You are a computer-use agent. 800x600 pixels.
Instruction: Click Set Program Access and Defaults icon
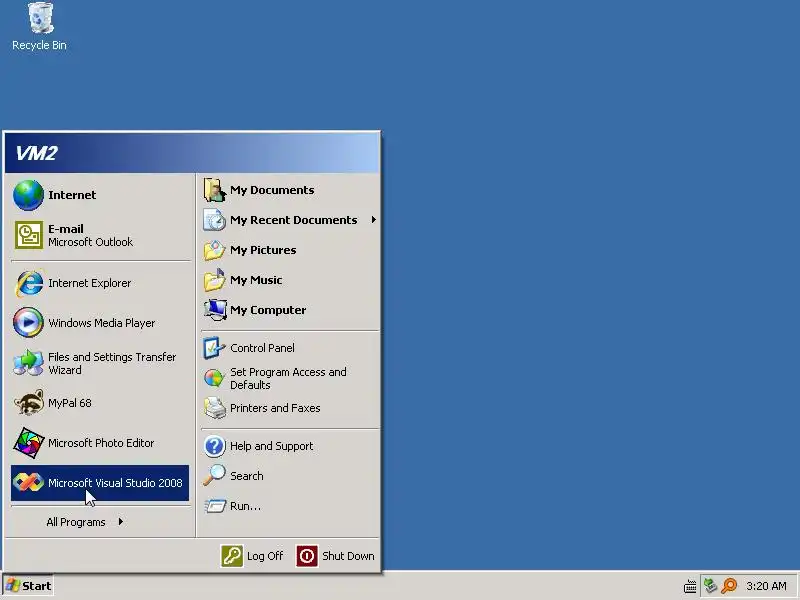click(214, 379)
